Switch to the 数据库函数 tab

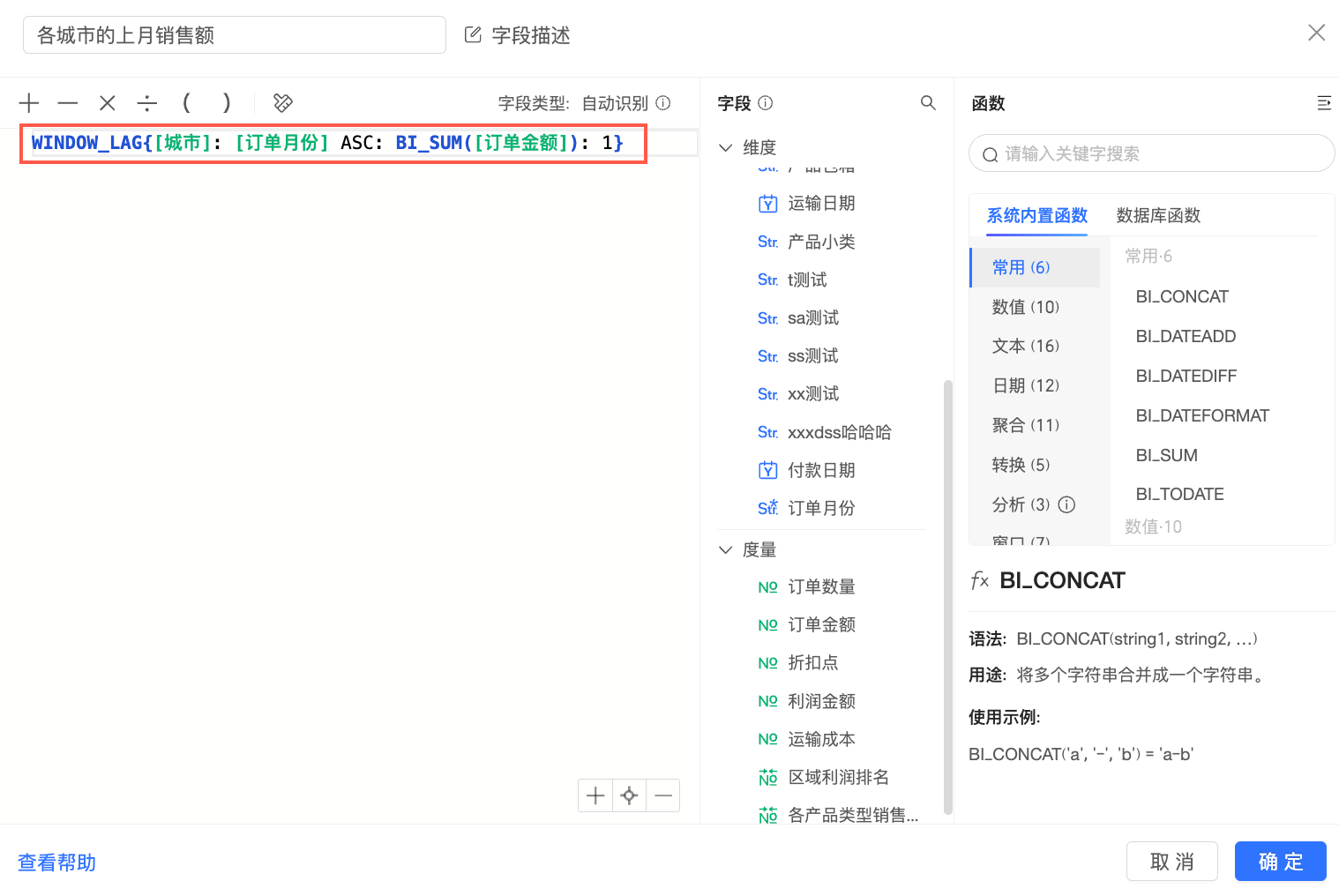click(x=1158, y=216)
